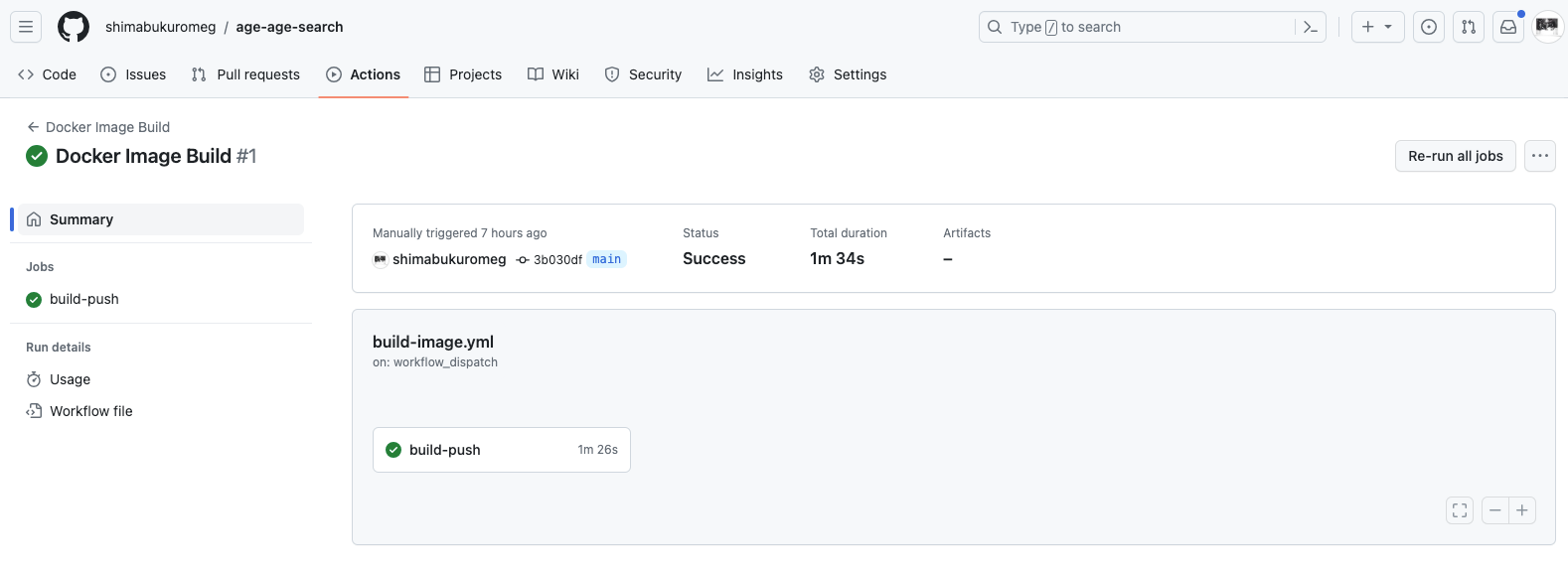Open the pull requests icon in header

(x=1468, y=27)
